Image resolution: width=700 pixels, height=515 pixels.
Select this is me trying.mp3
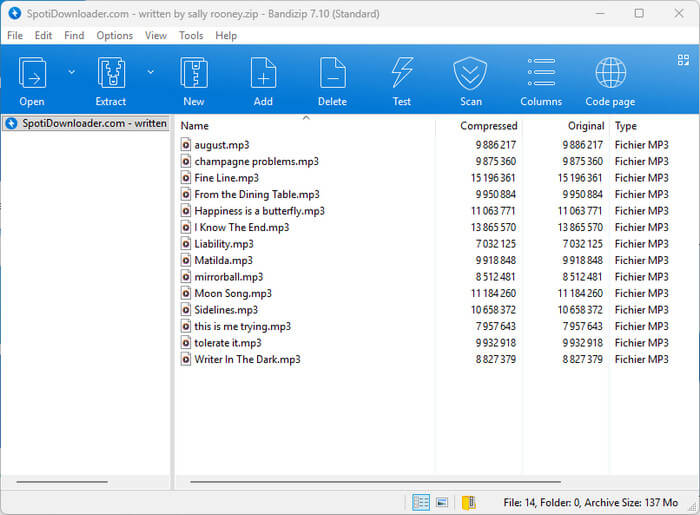click(242, 326)
